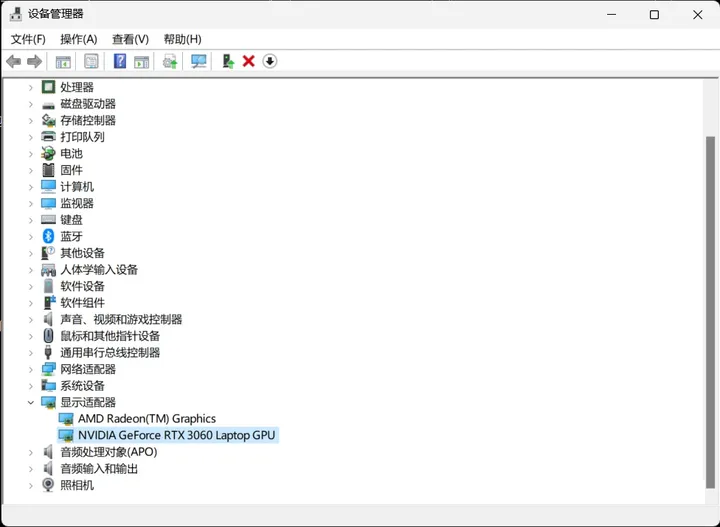Expand the 音频输入和输出 node
This screenshot has width=720, height=527.
point(31,469)
